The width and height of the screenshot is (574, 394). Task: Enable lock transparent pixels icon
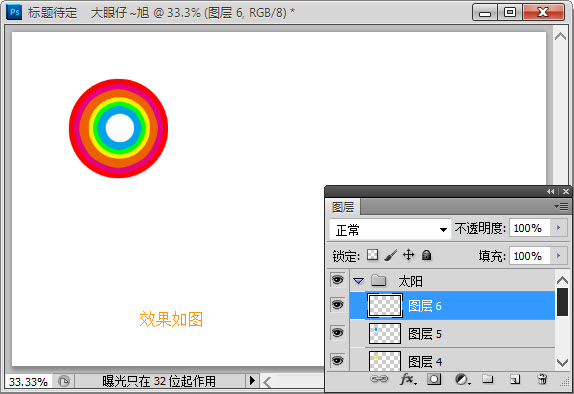(372, 254)
